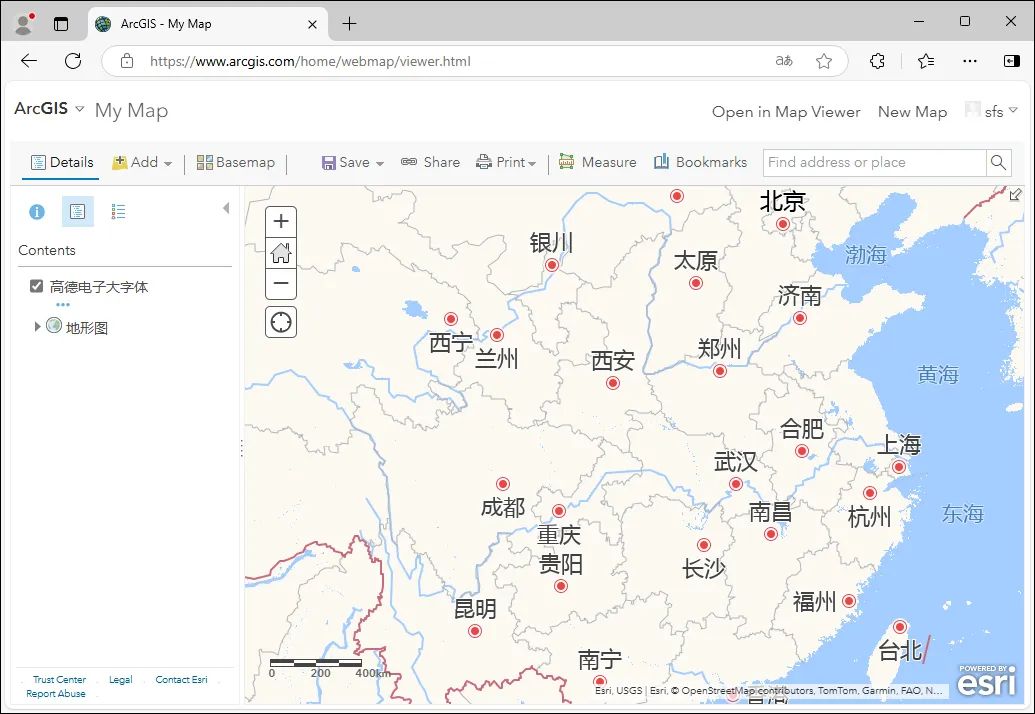Click the 地形图 layer name
The image size is (1035, 714).
[x=86, y=327]
